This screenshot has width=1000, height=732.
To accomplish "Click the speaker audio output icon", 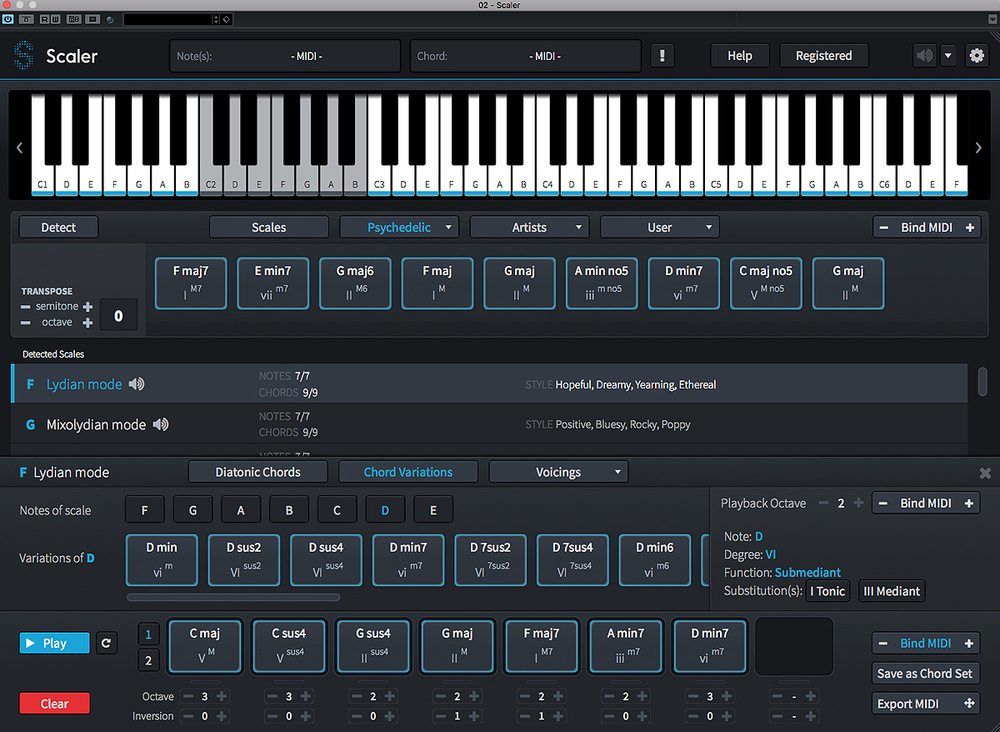I will (x=923, y=56).
